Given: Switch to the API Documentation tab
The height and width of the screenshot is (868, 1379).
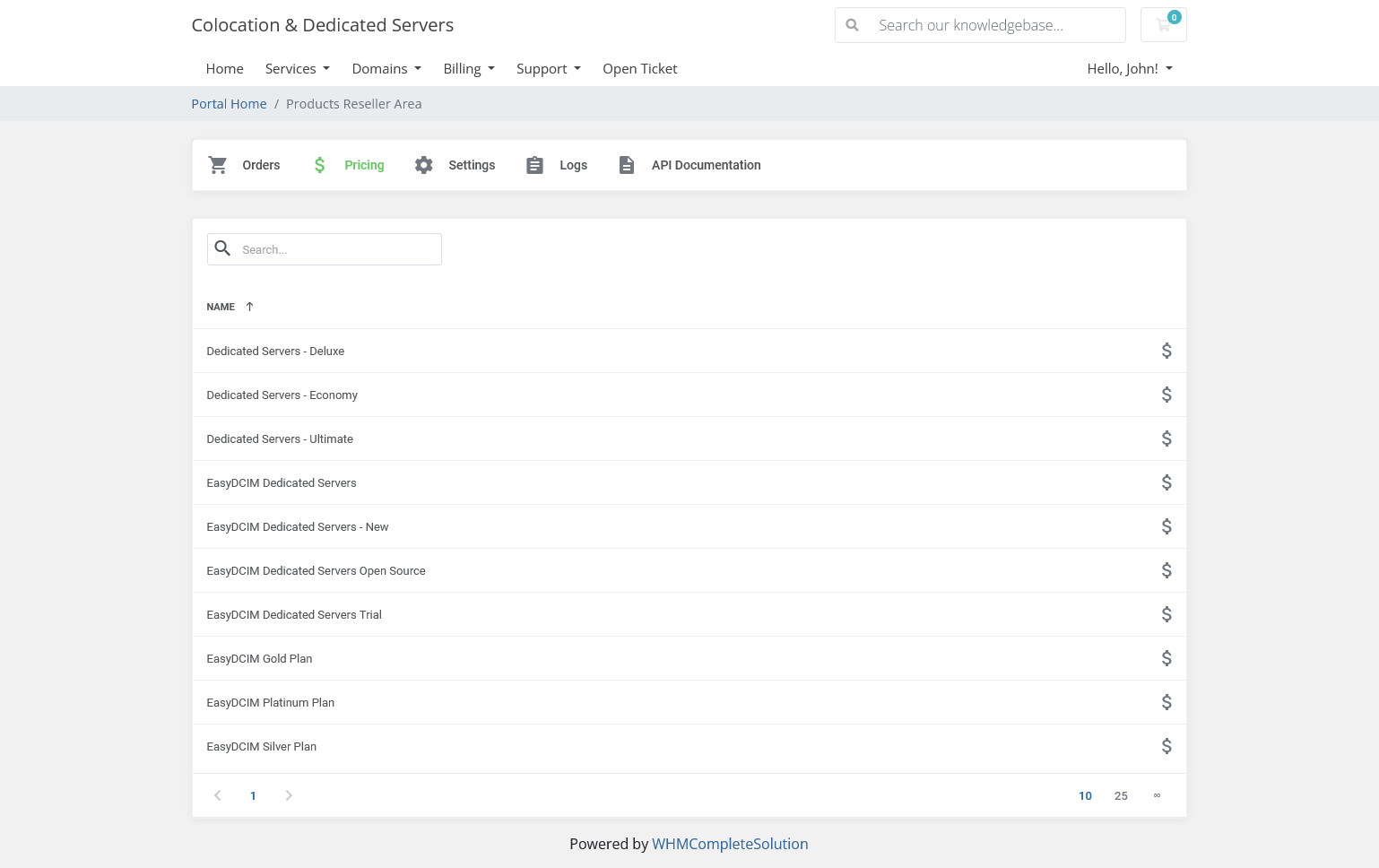Looking at the screenshot, I should tap(689, 165).
